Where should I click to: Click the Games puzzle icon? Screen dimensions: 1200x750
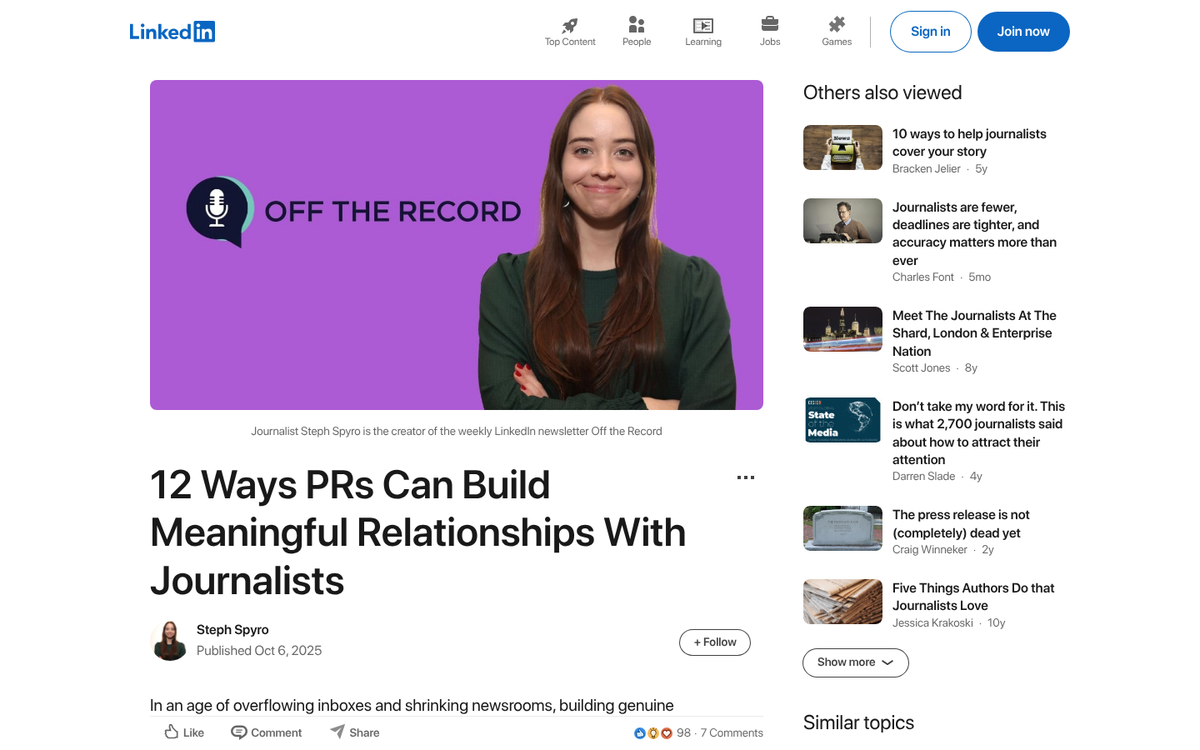click(836, 25)
